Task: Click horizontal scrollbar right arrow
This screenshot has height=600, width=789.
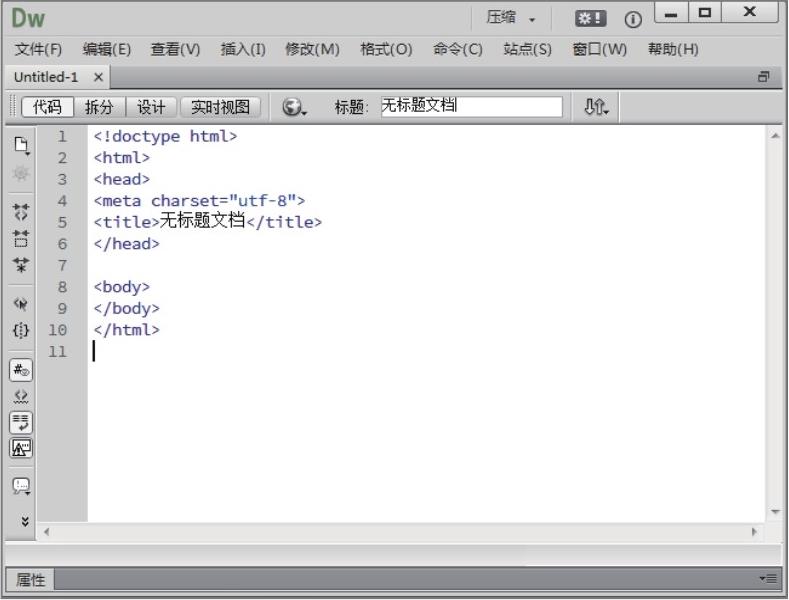Action: point(754,532)
